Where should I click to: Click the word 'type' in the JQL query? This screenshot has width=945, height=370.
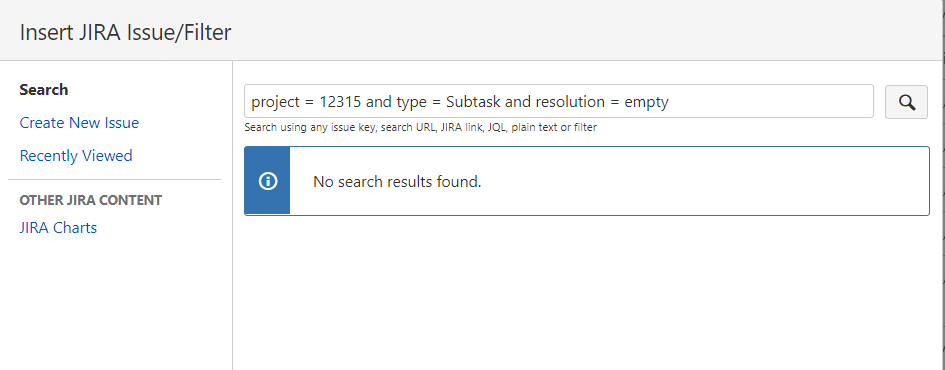(x=410, y=102)
